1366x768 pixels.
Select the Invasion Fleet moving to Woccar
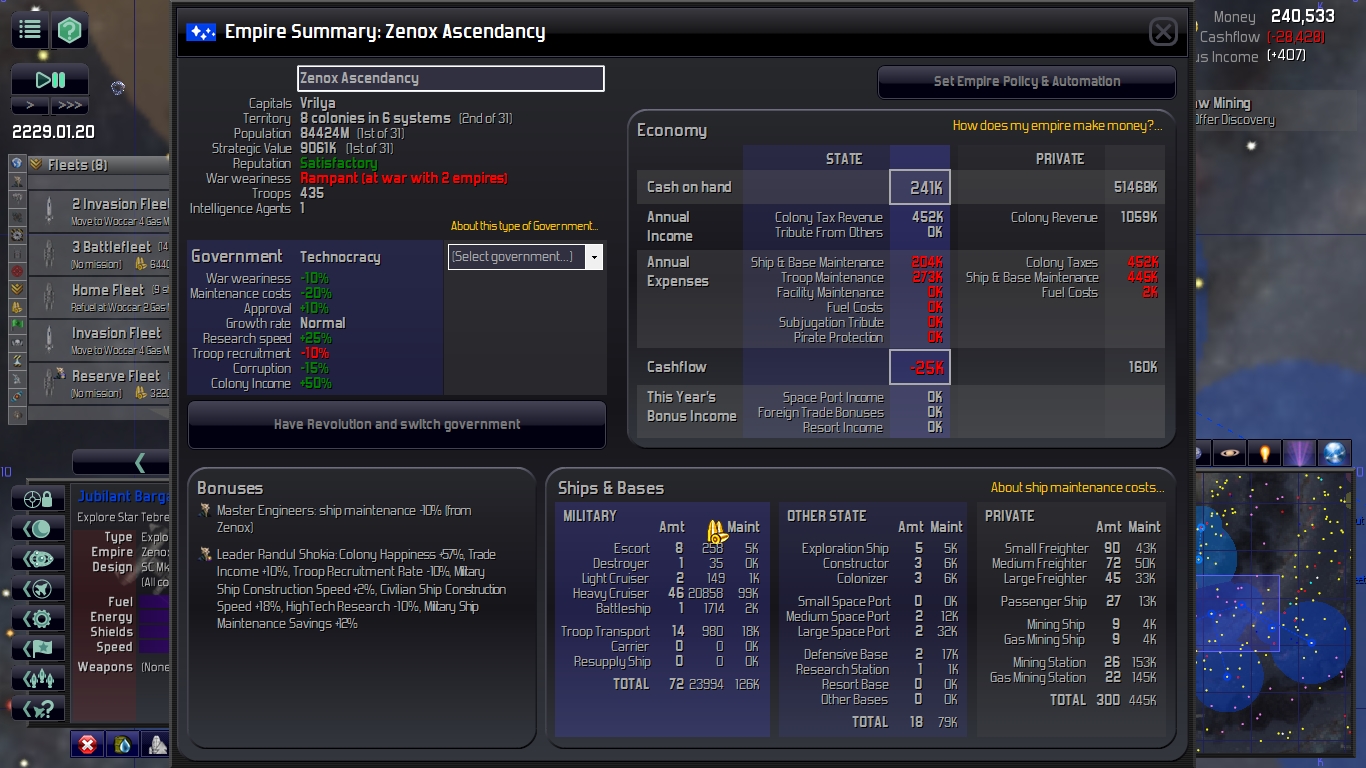[x=100, y=340]
